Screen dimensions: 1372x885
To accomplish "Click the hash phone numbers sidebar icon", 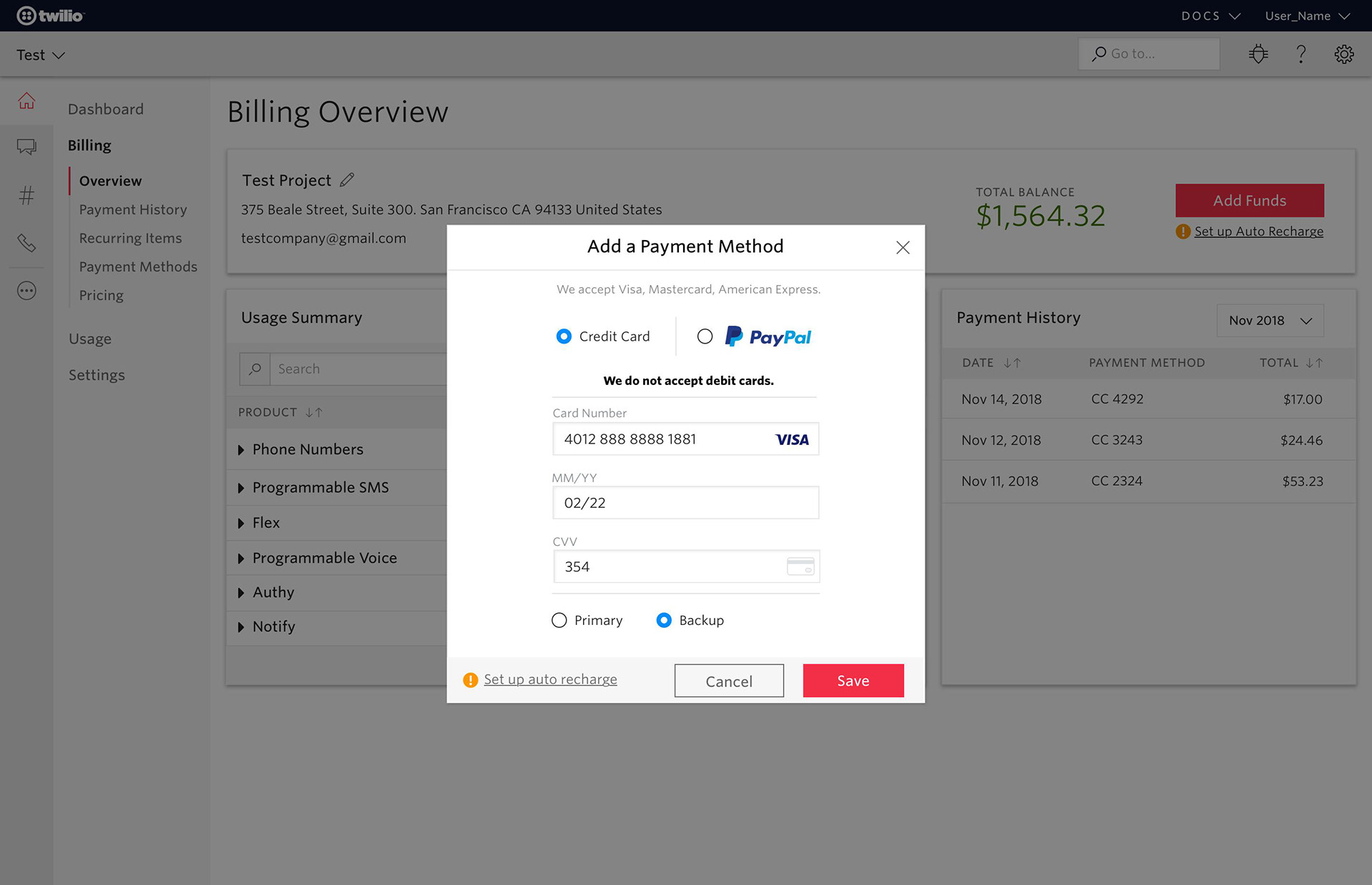I will pos(26,195).
